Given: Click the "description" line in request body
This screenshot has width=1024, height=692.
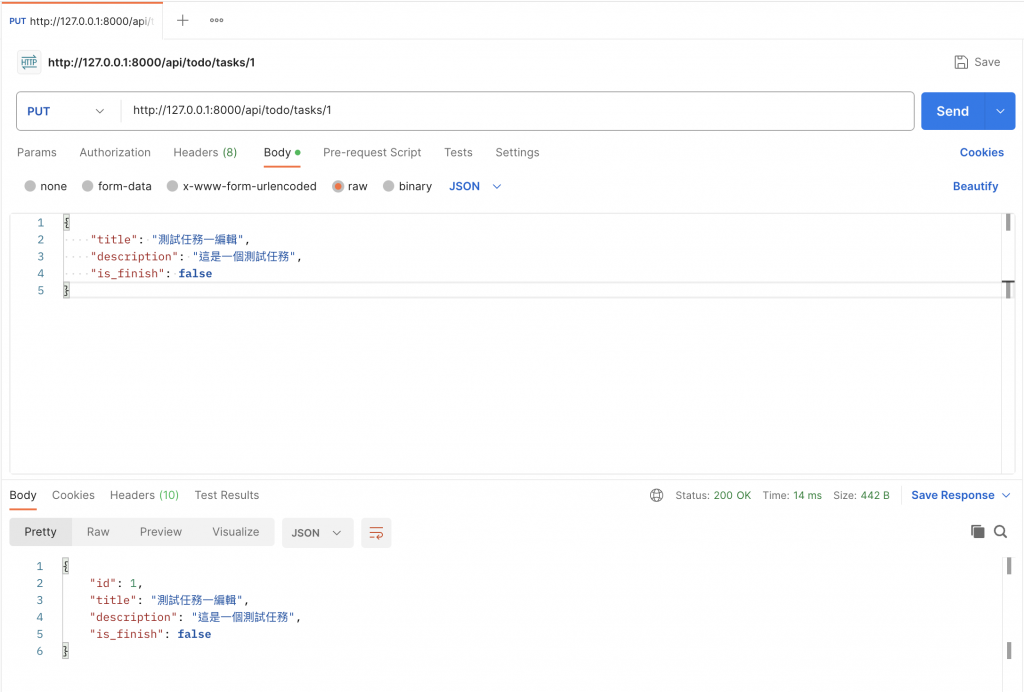Looking at the screenshot, I should (x=196, y=257).
